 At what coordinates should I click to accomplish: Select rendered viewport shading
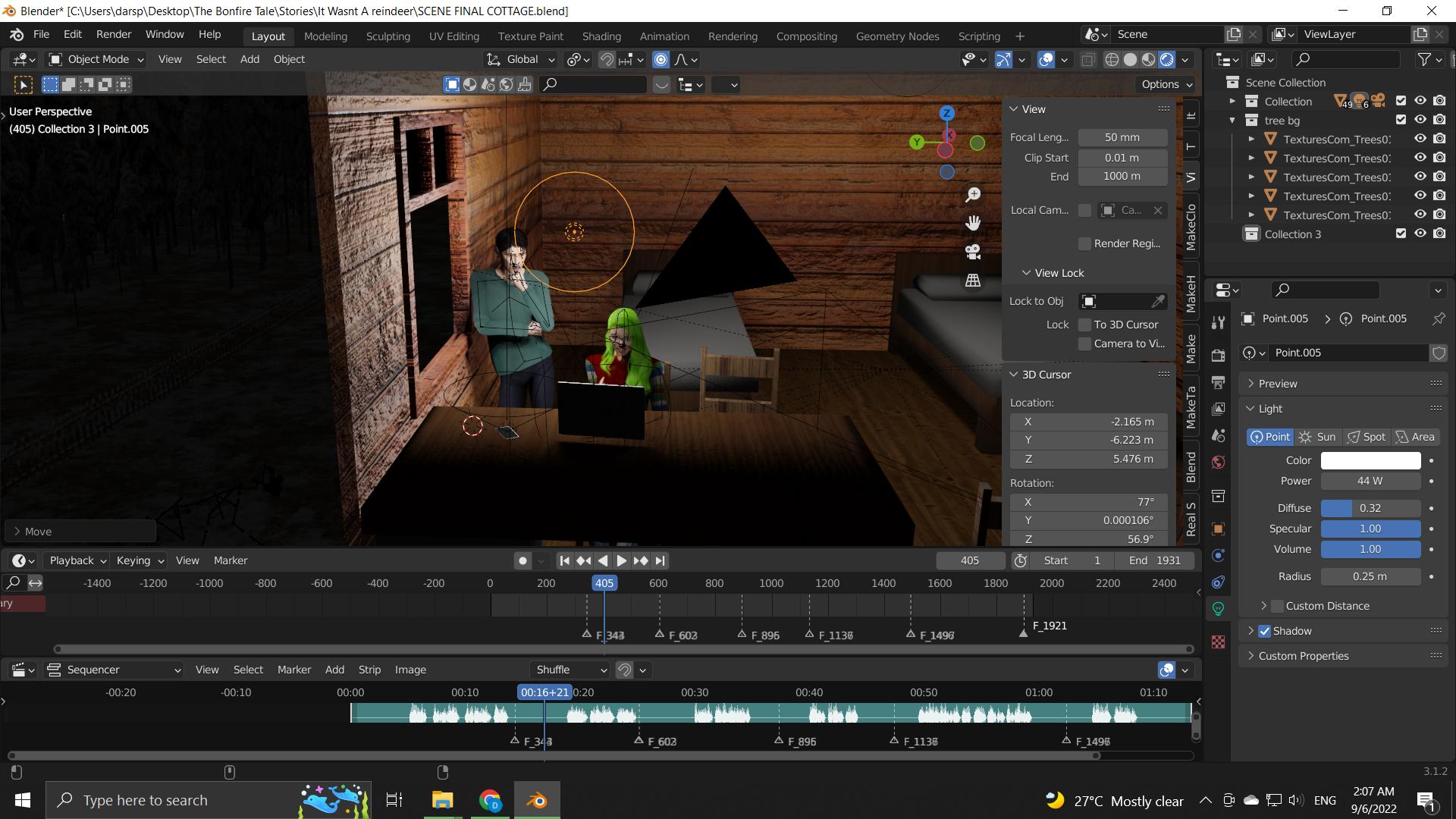point(1167,60)
